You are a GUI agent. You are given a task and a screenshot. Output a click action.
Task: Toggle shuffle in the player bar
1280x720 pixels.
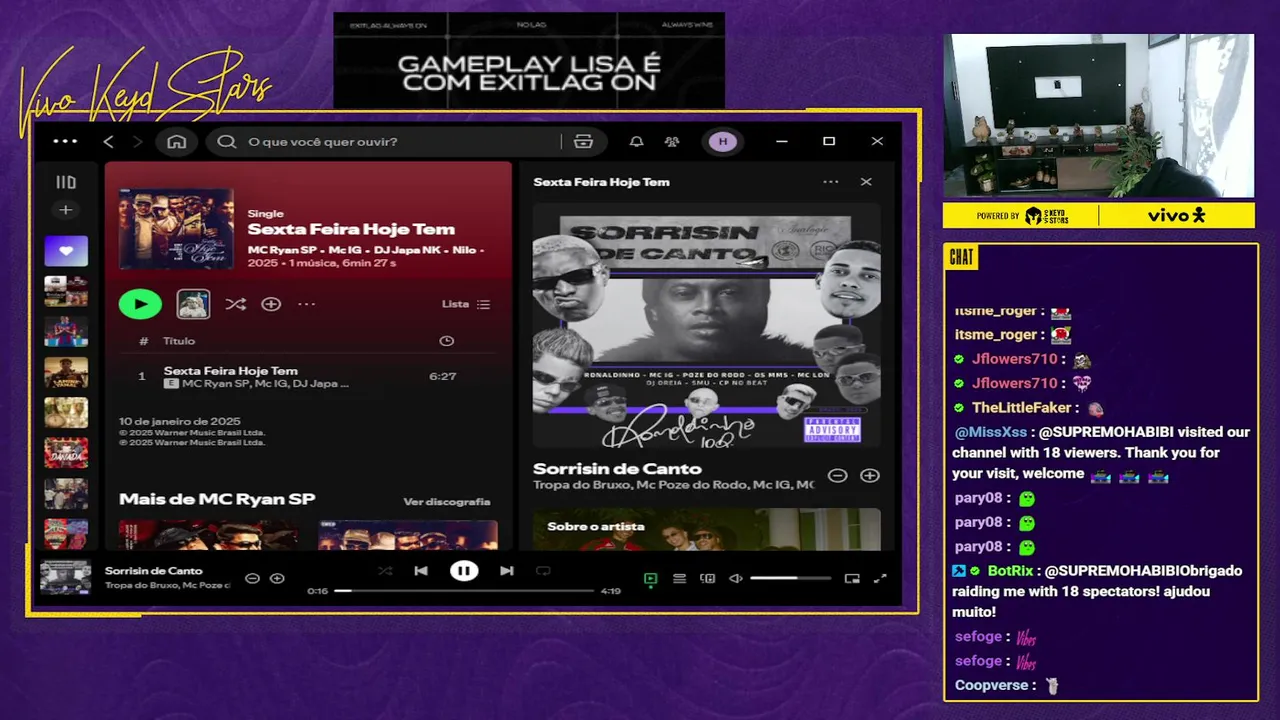(x=385, y=571)
